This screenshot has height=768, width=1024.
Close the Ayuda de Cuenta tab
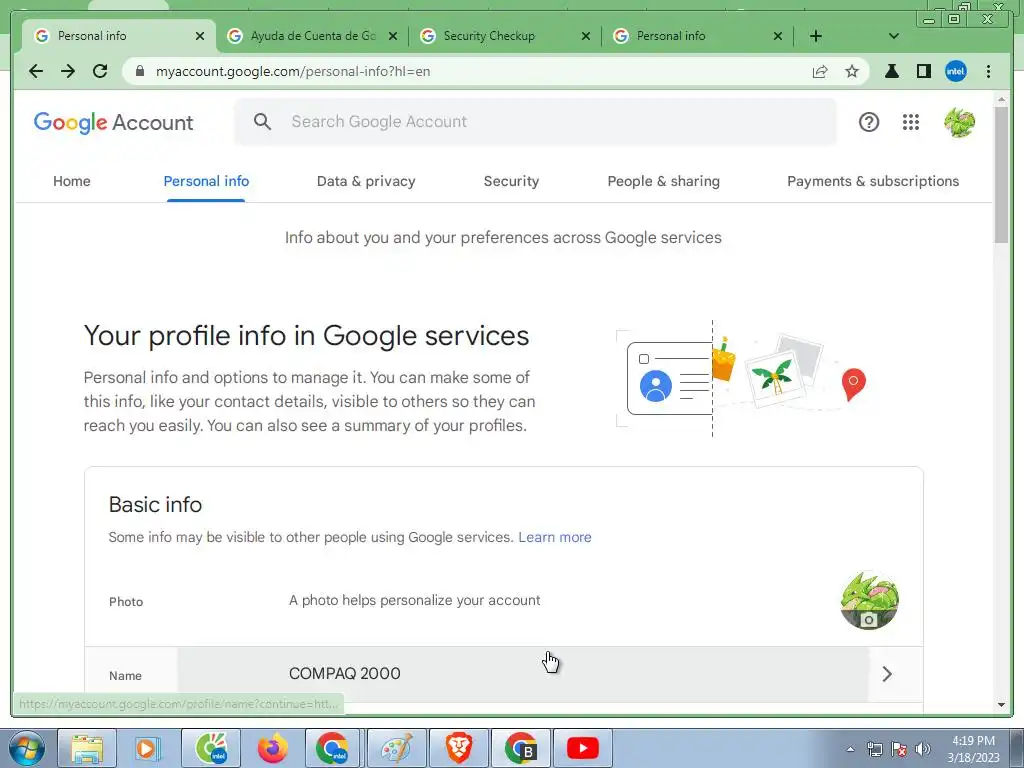pyautogui.click(x=392, y=36)
